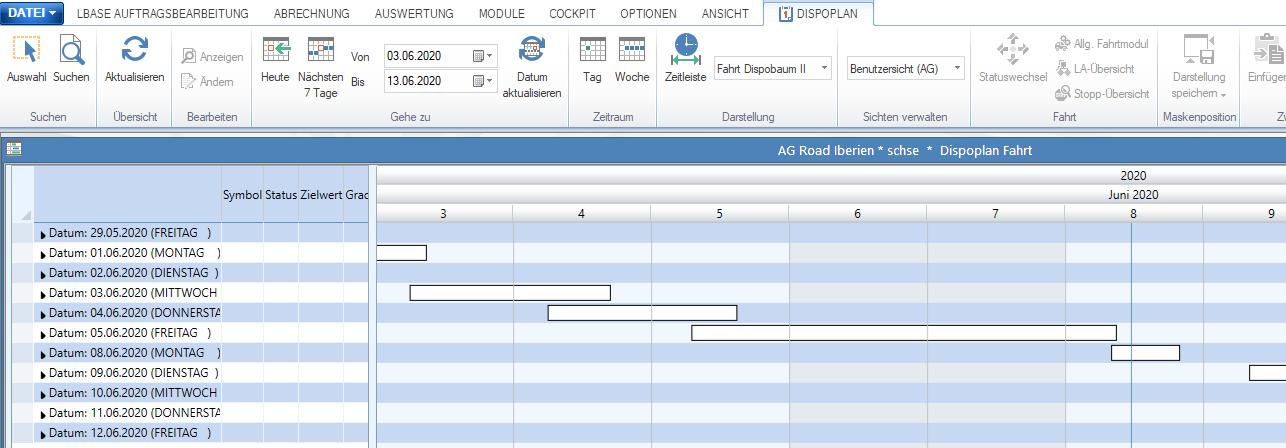Switch to Tag day view
The image size is (1286, 448).
point(593,50)
